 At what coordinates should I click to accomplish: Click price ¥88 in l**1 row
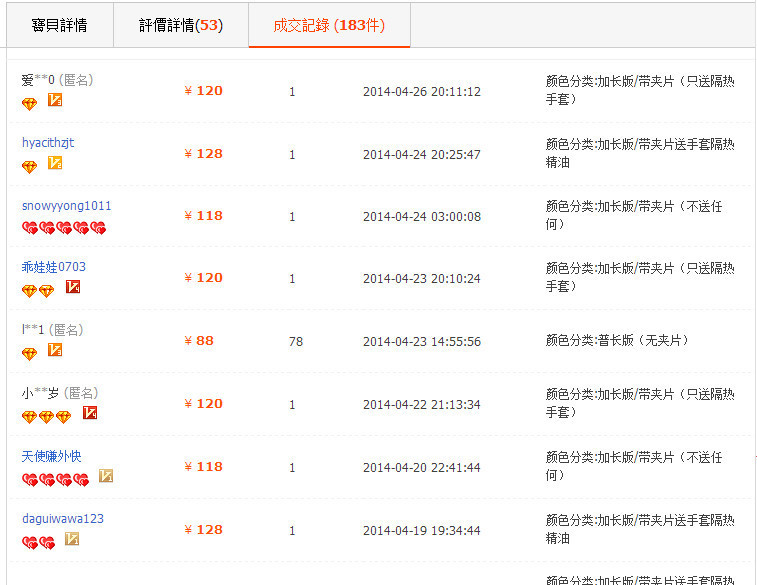coord(199,341)
